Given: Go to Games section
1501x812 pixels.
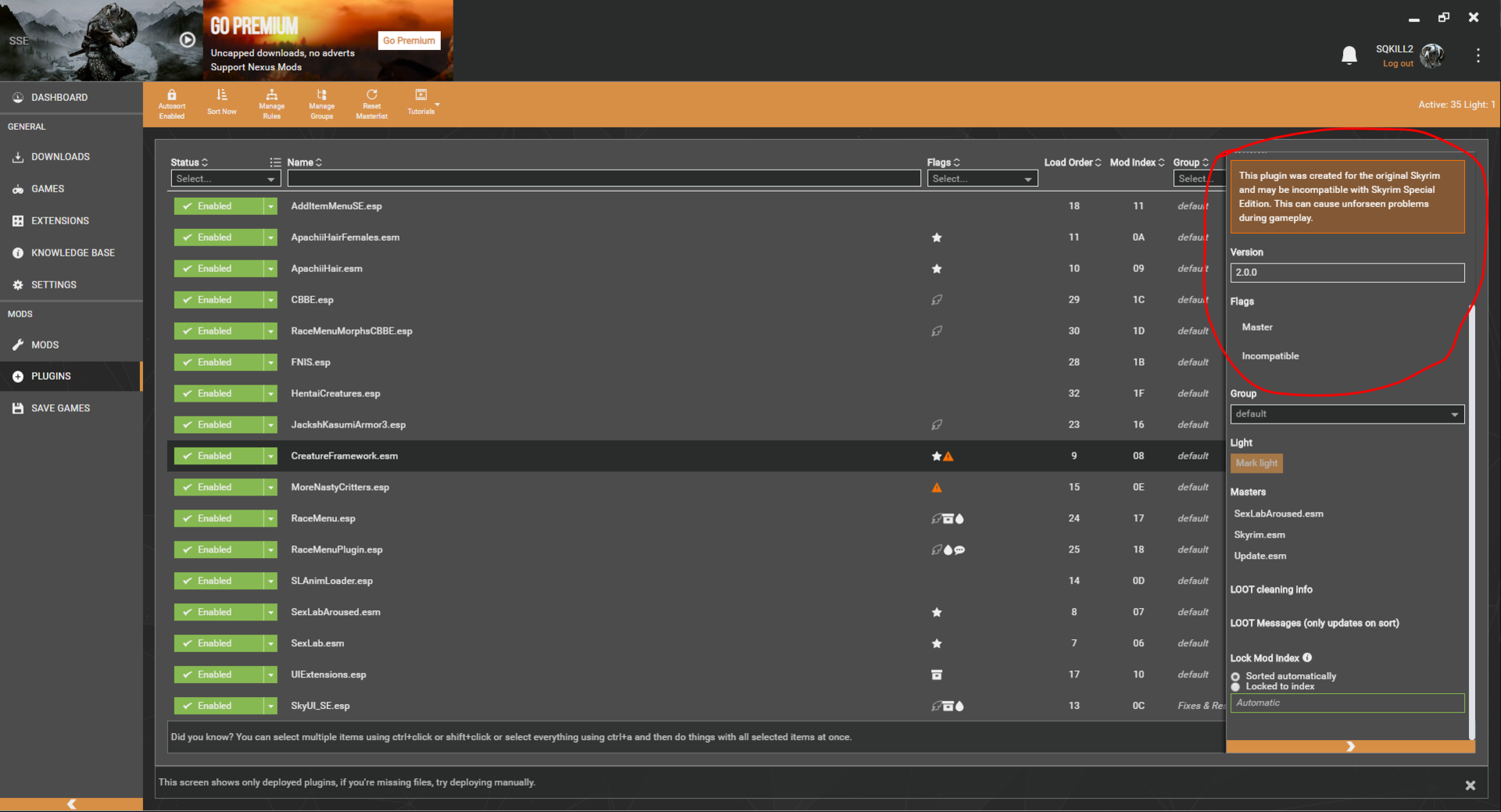Looking at the screenshot, I should (x=71, y=189).
